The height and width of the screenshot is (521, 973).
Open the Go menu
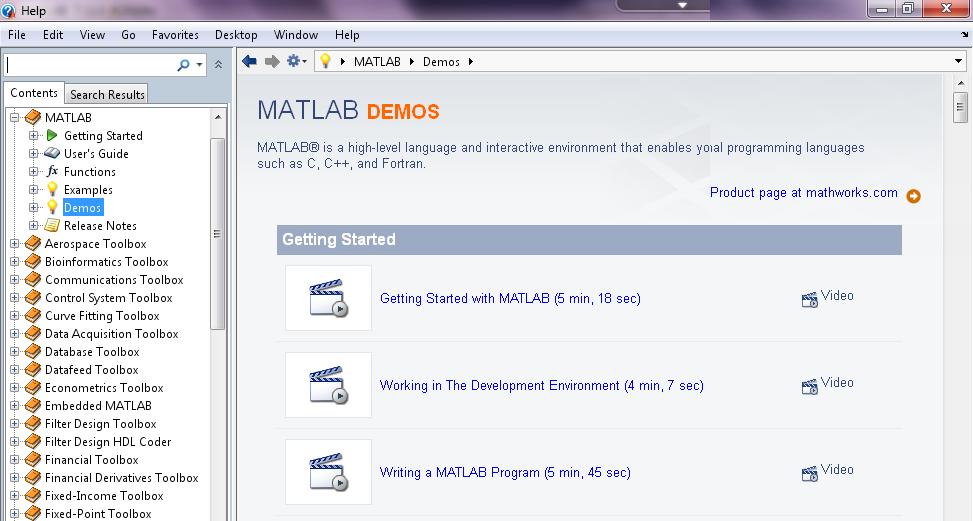(x=128, y=35)
